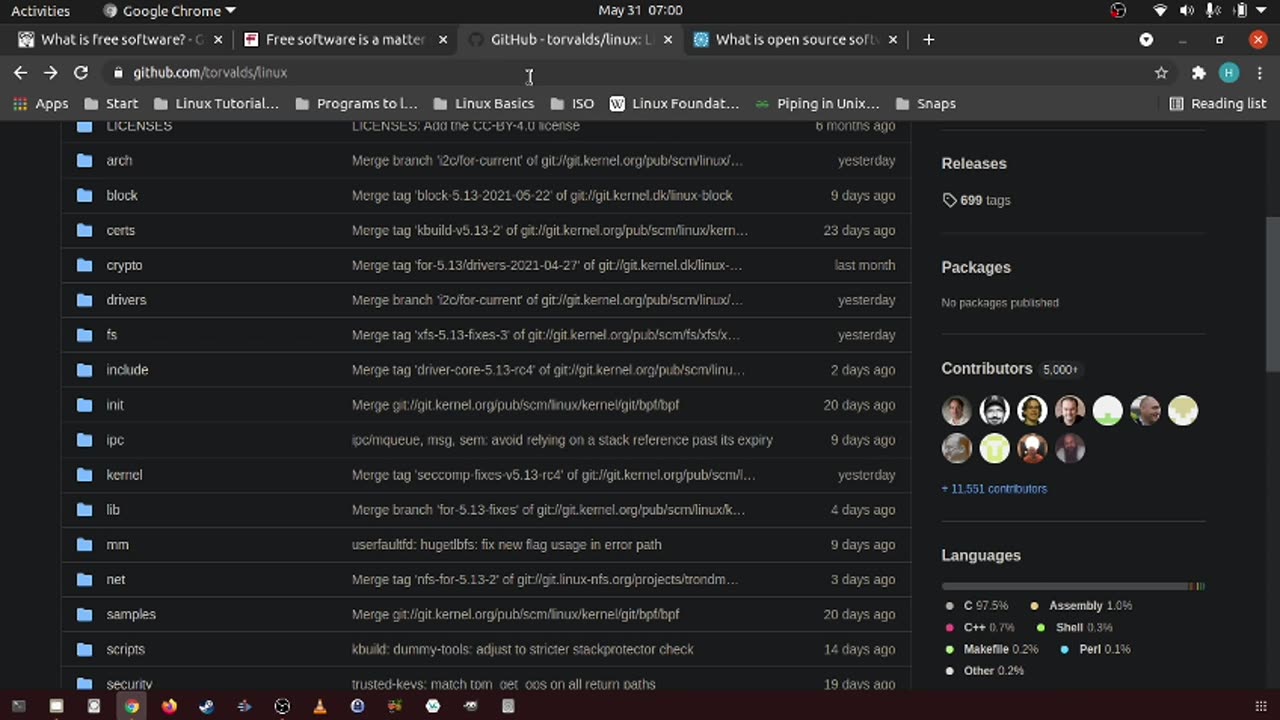
Task: Open the 'kbuild: dummy-tools' commit message
Action: click(522, 649)
